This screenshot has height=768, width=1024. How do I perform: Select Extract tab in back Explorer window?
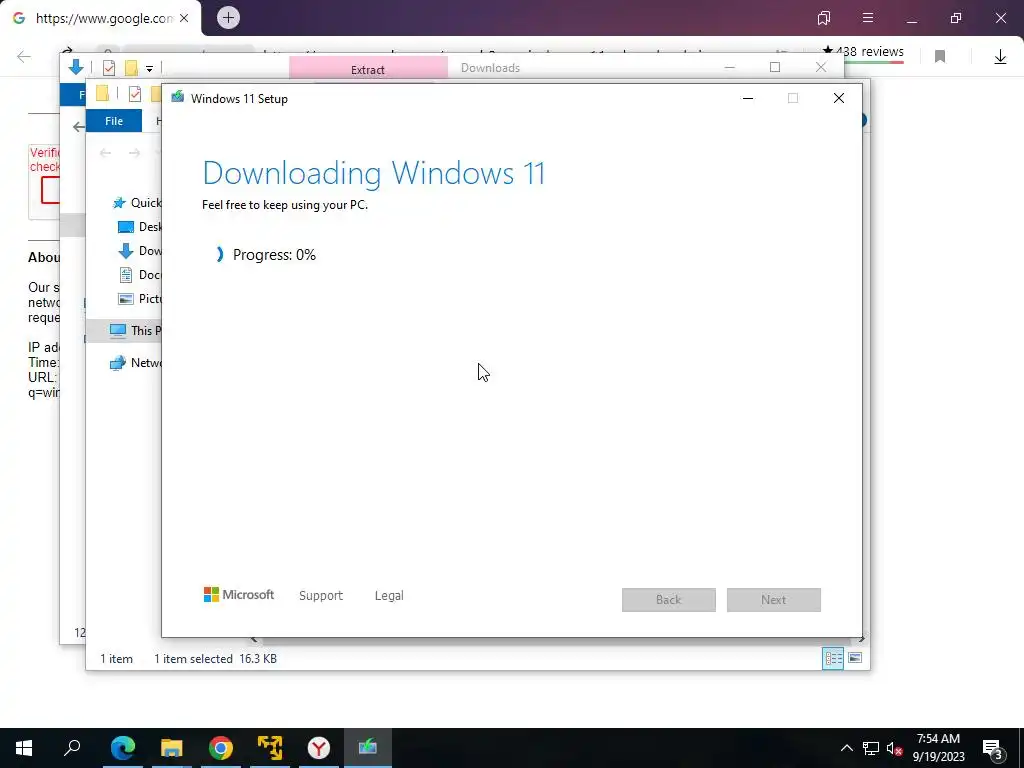pyautogui.click(x=368, y=69)
